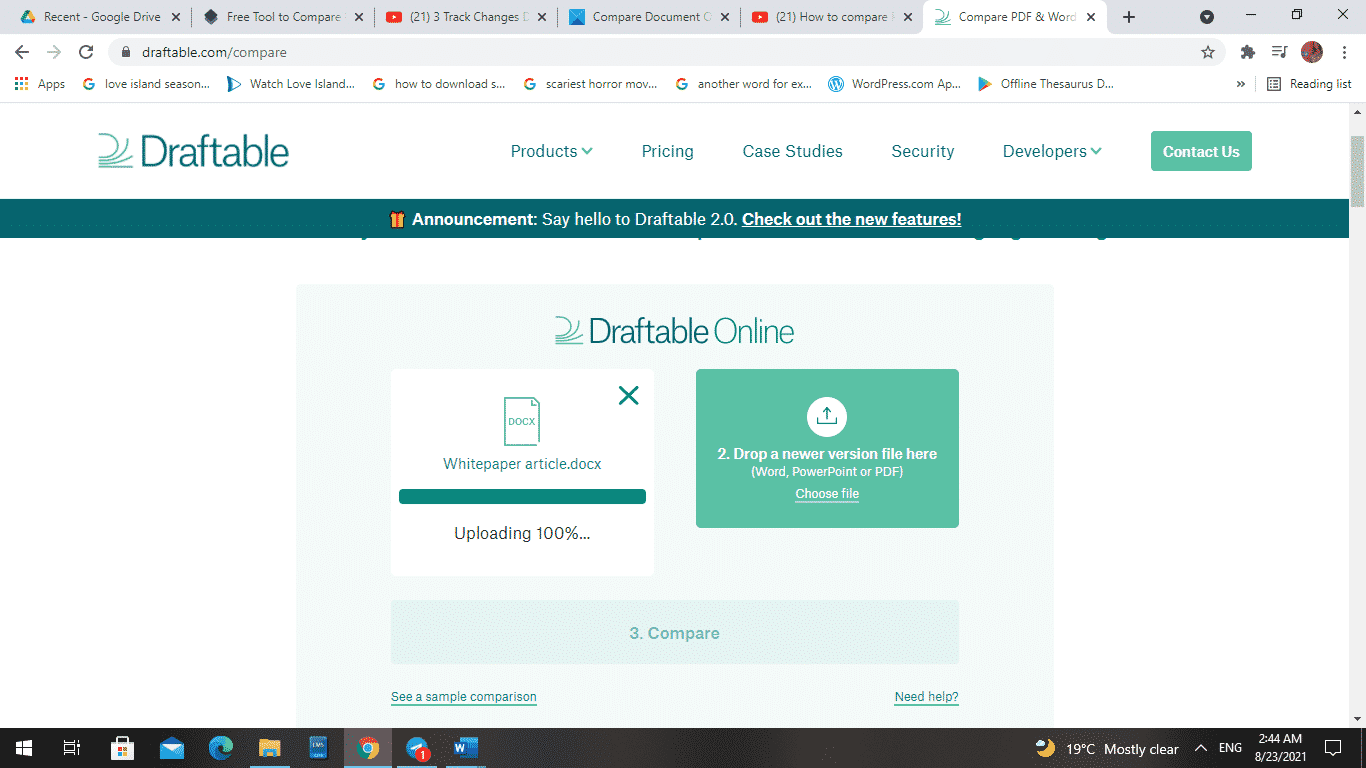Click the DOCX file icon
The image size is (1366, 768).
(521, 421)
